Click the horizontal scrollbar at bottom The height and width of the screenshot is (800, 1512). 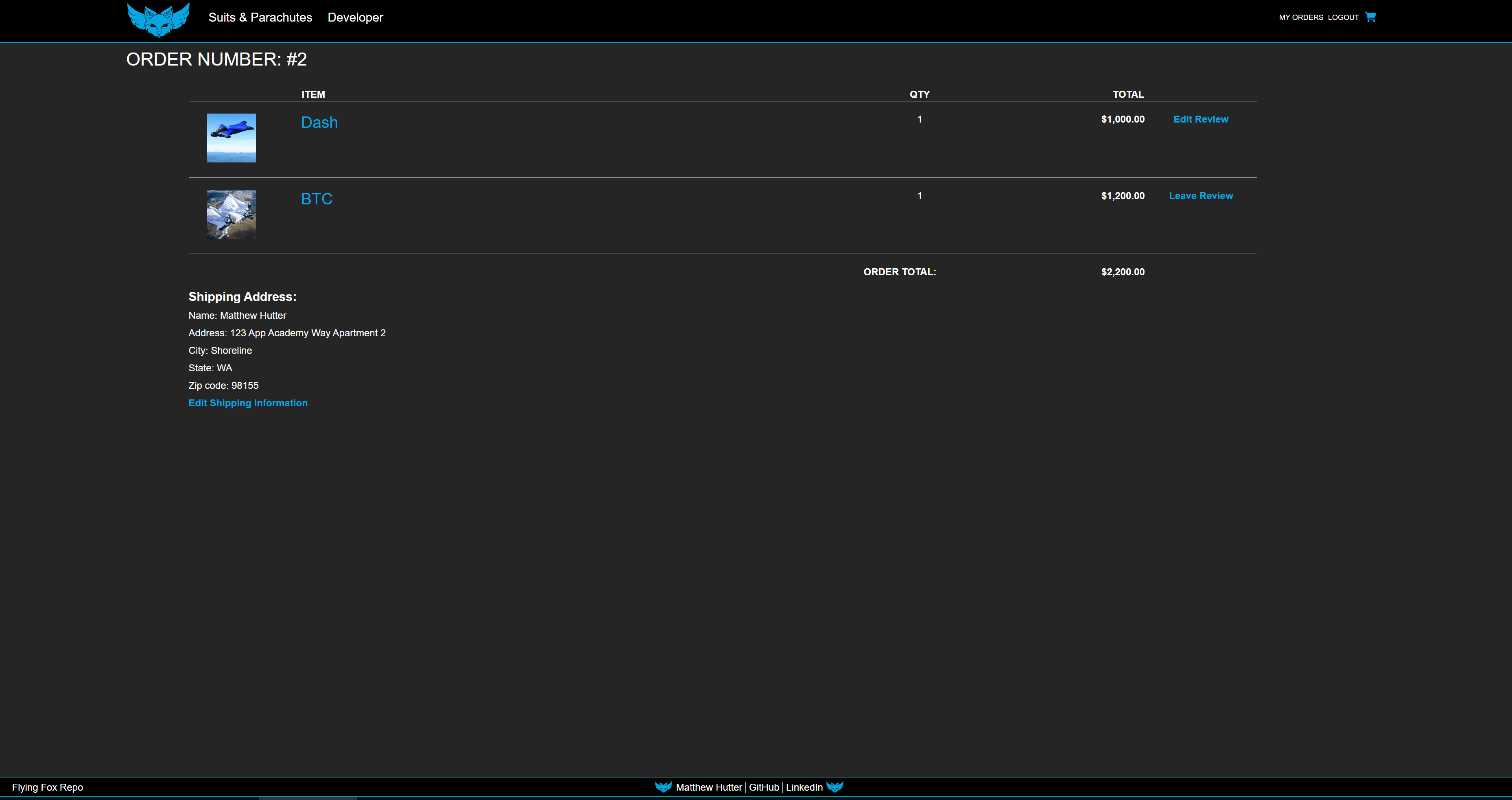(308, 798)
